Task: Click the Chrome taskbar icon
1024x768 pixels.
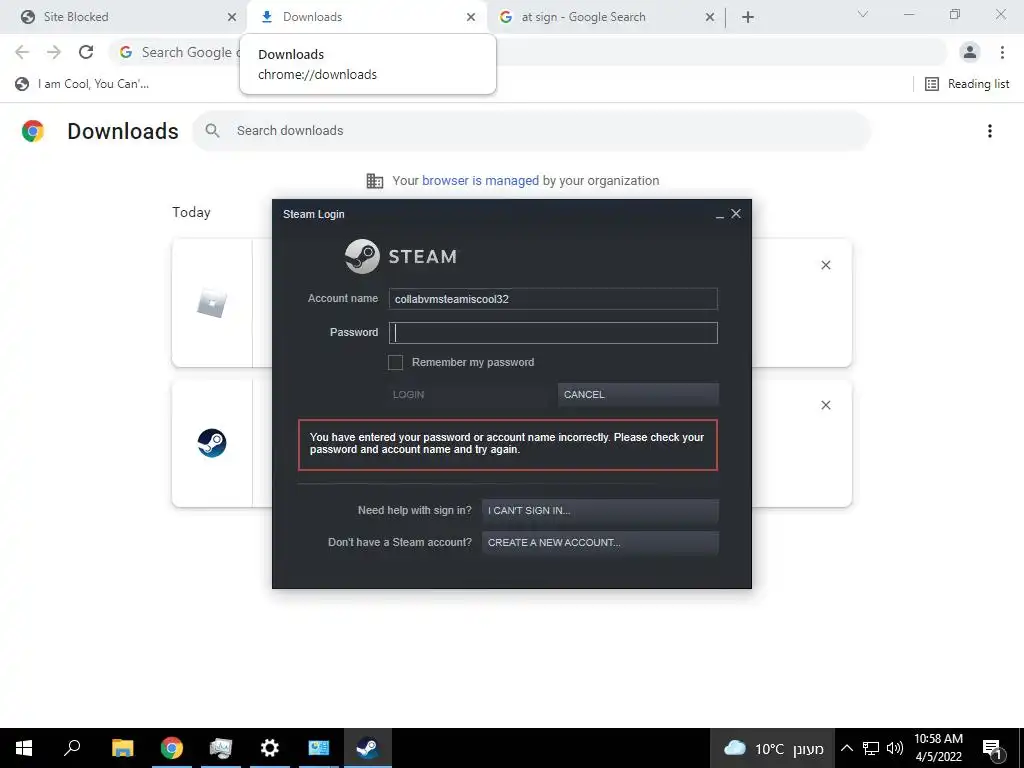Action: click(x=172, y=748)
